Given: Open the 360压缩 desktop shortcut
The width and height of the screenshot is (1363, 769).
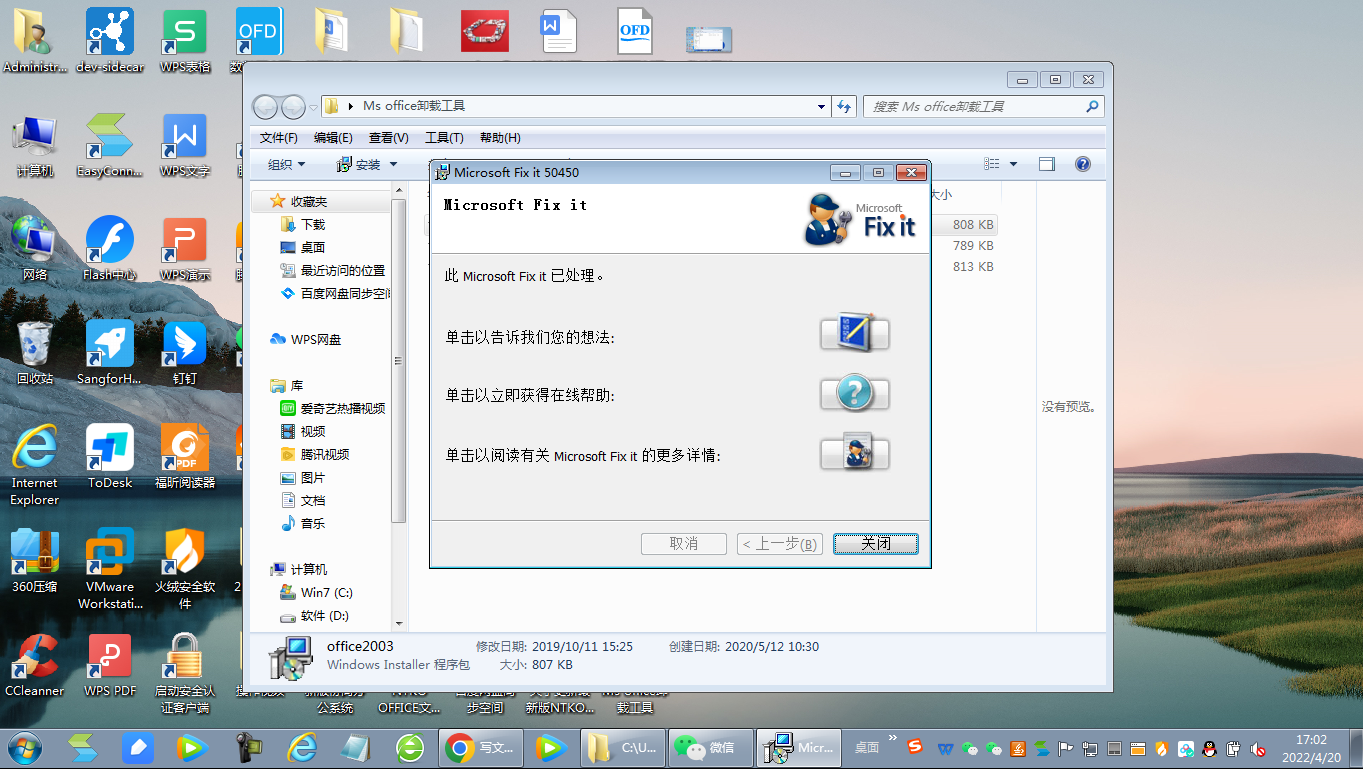Looking at the screenshot, I should pos(35,561).
